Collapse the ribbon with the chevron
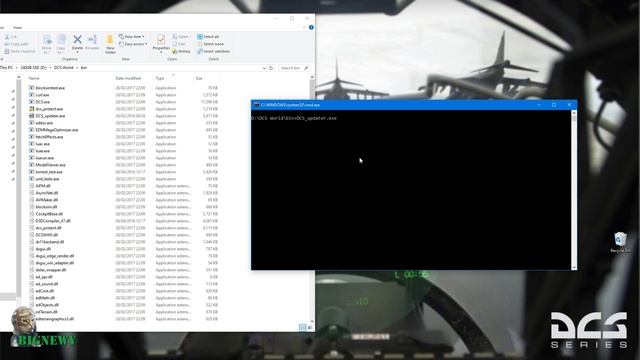Image resolution: width=640 pixels, height=360 pixels. click(304, 27)
